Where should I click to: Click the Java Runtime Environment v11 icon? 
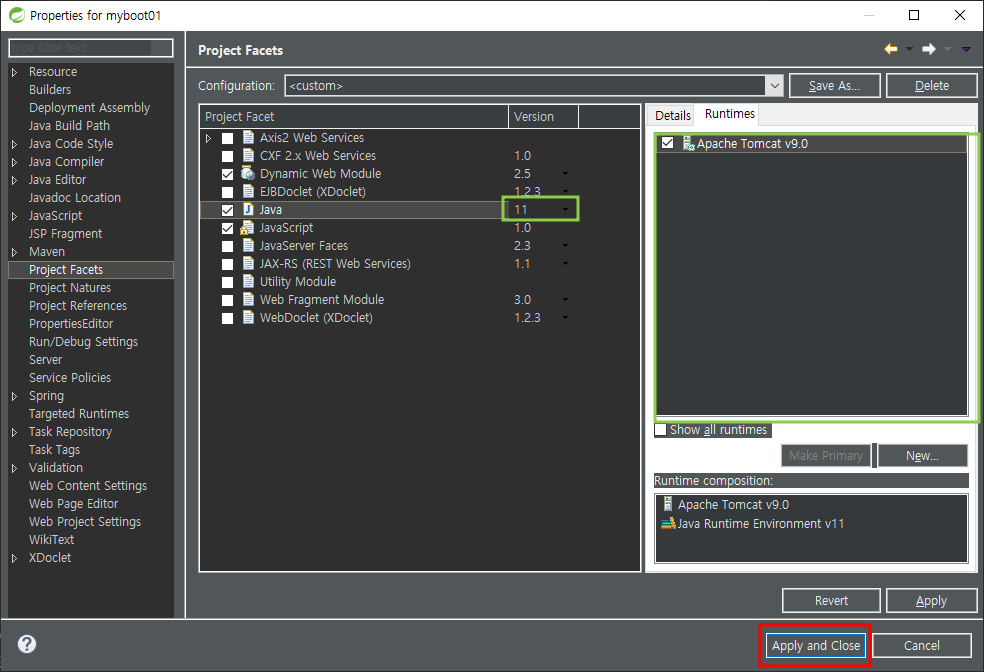[668, 523]
